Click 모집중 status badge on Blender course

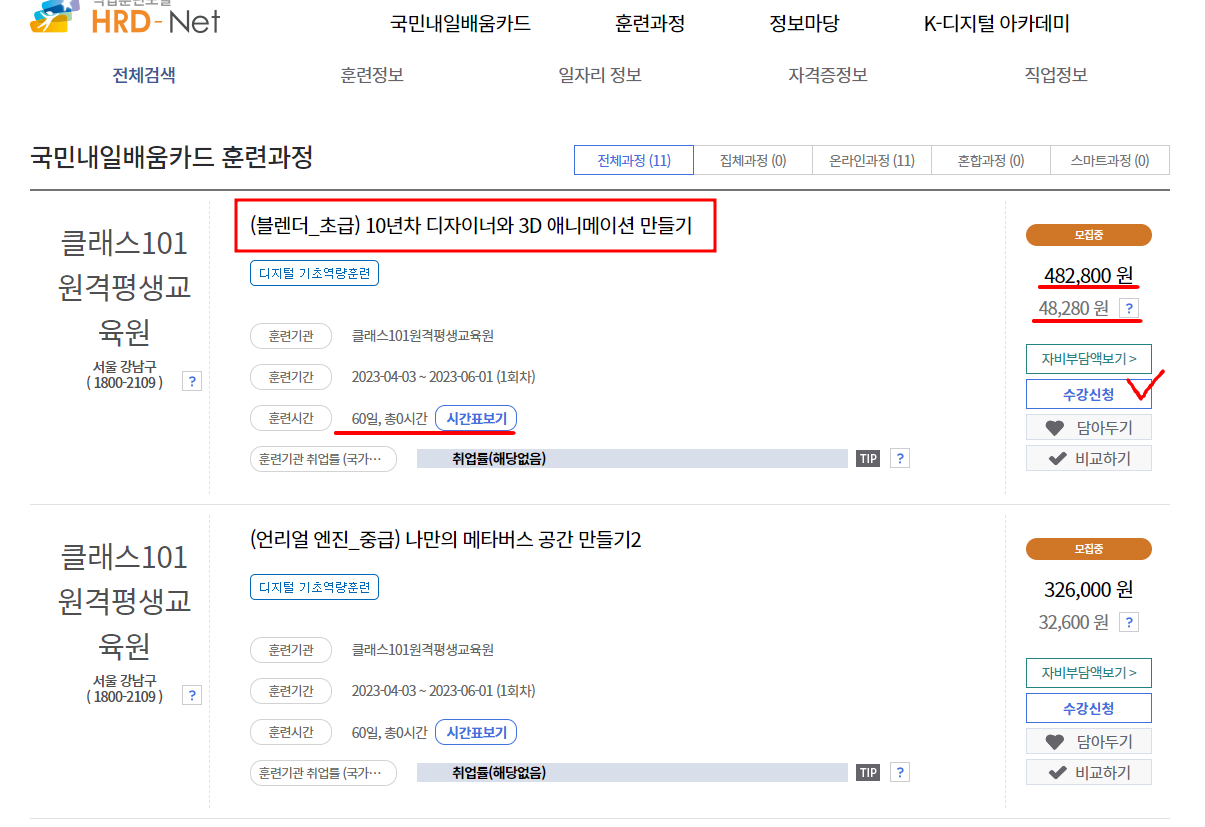click(x=1089, y=235)
